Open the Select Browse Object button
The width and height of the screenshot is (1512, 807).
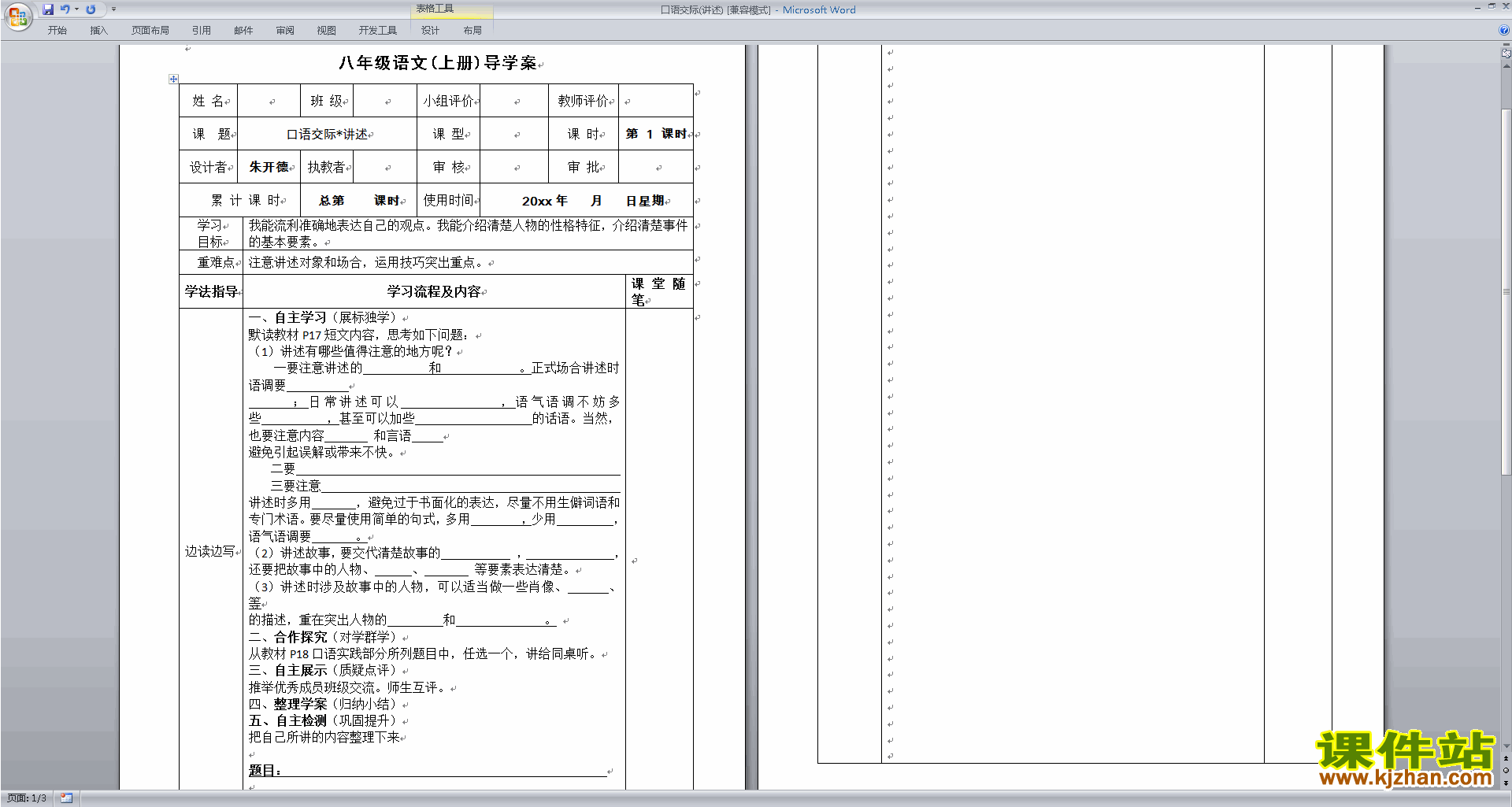(1506, 771)
